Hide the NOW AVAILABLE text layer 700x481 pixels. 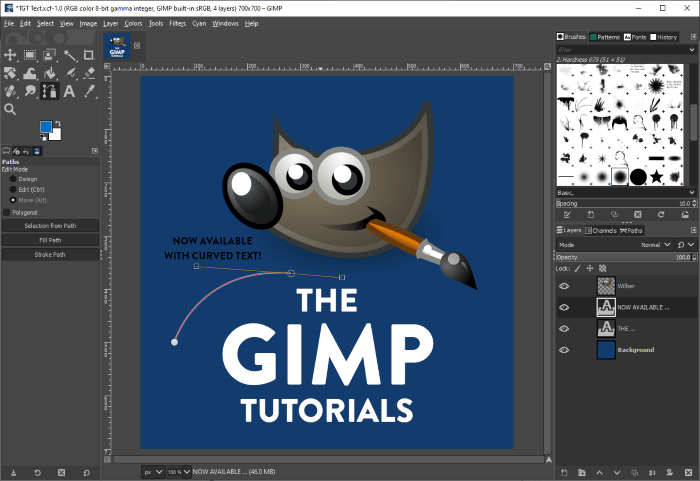pos(564,307)
